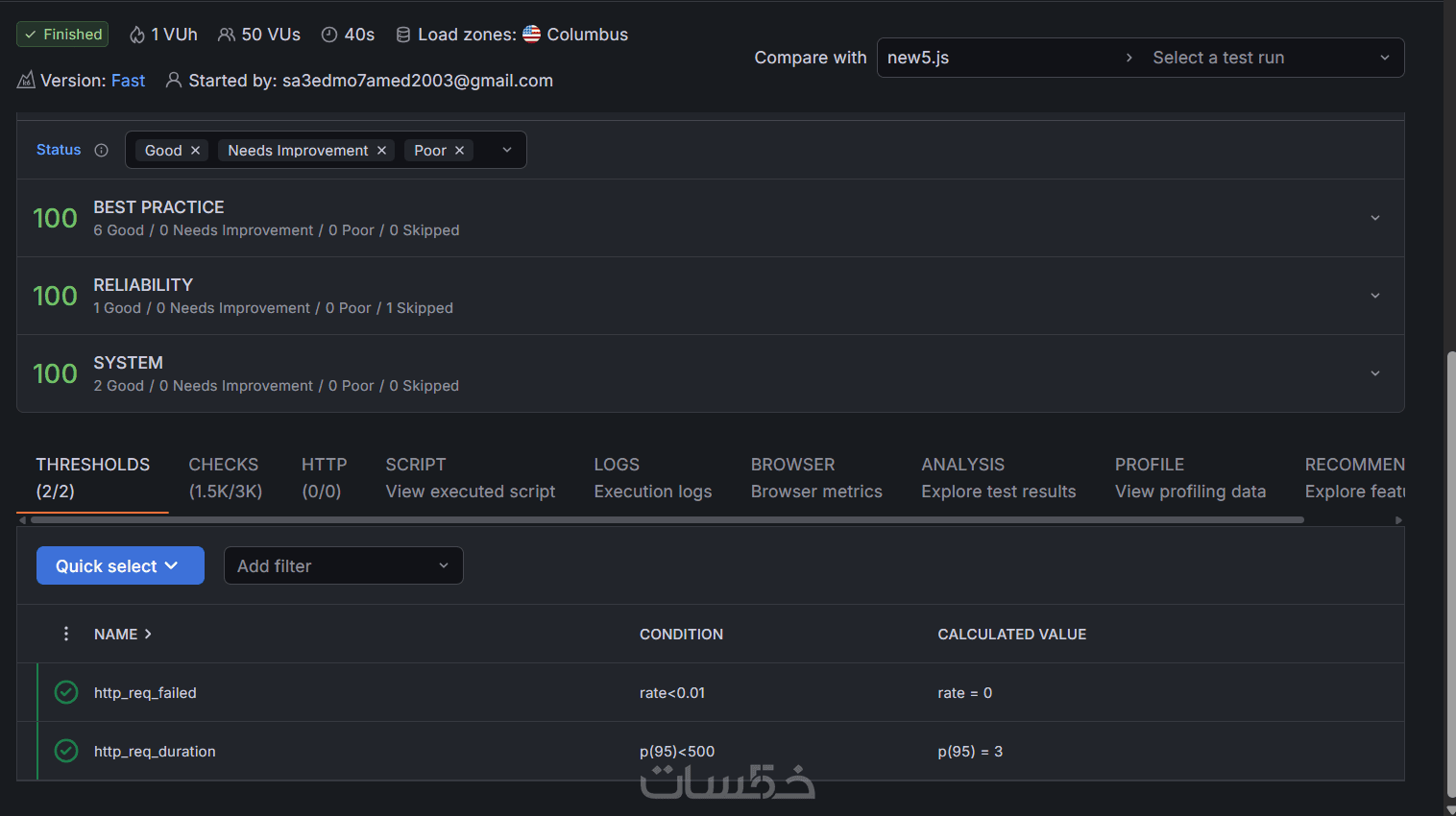The width and height of the screenshot is (1456, 816).
Task: Select the http_req_failed threshold name
Action: click(145, 693)
